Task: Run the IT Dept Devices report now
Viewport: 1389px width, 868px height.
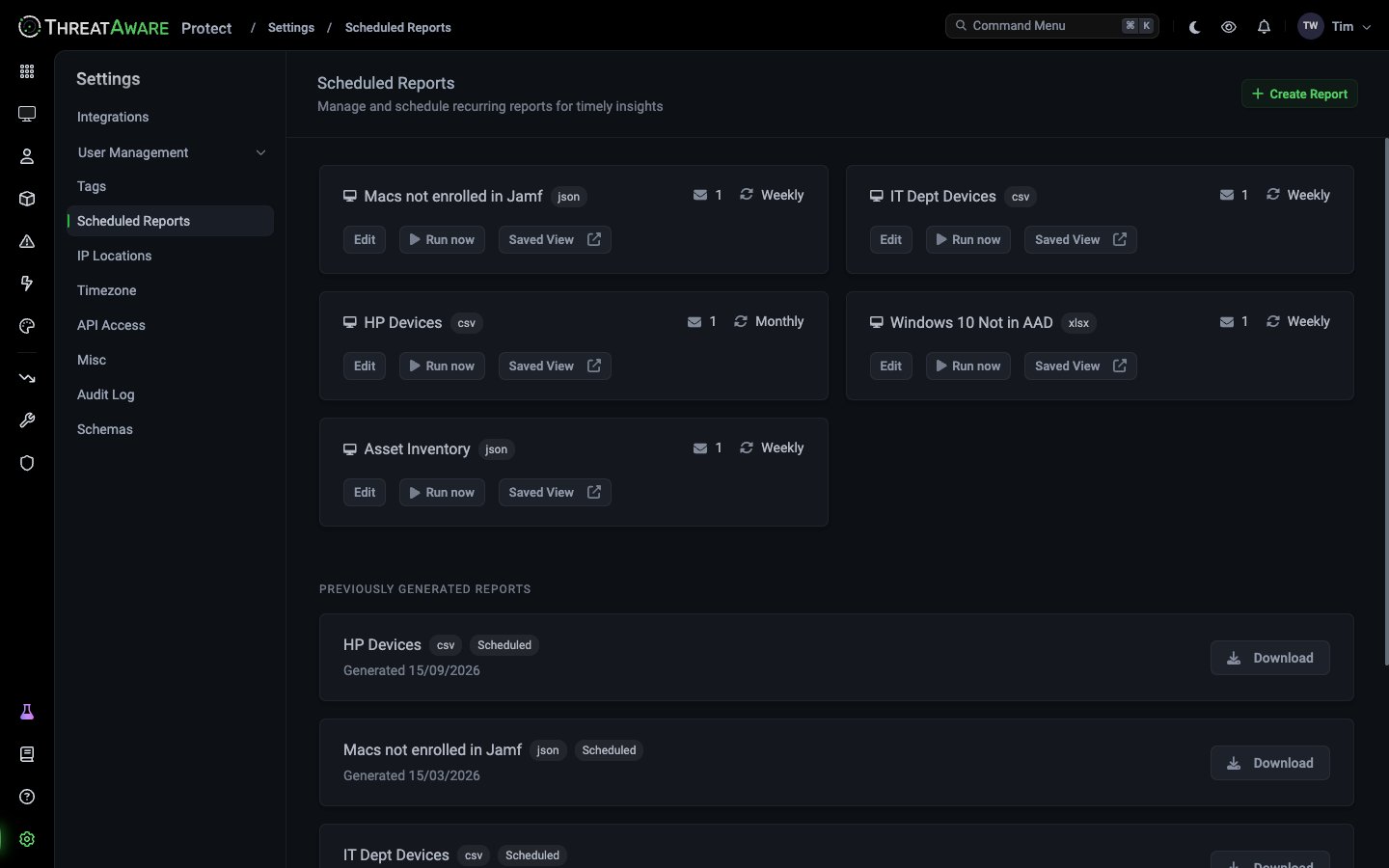Action: coord(968,239)
